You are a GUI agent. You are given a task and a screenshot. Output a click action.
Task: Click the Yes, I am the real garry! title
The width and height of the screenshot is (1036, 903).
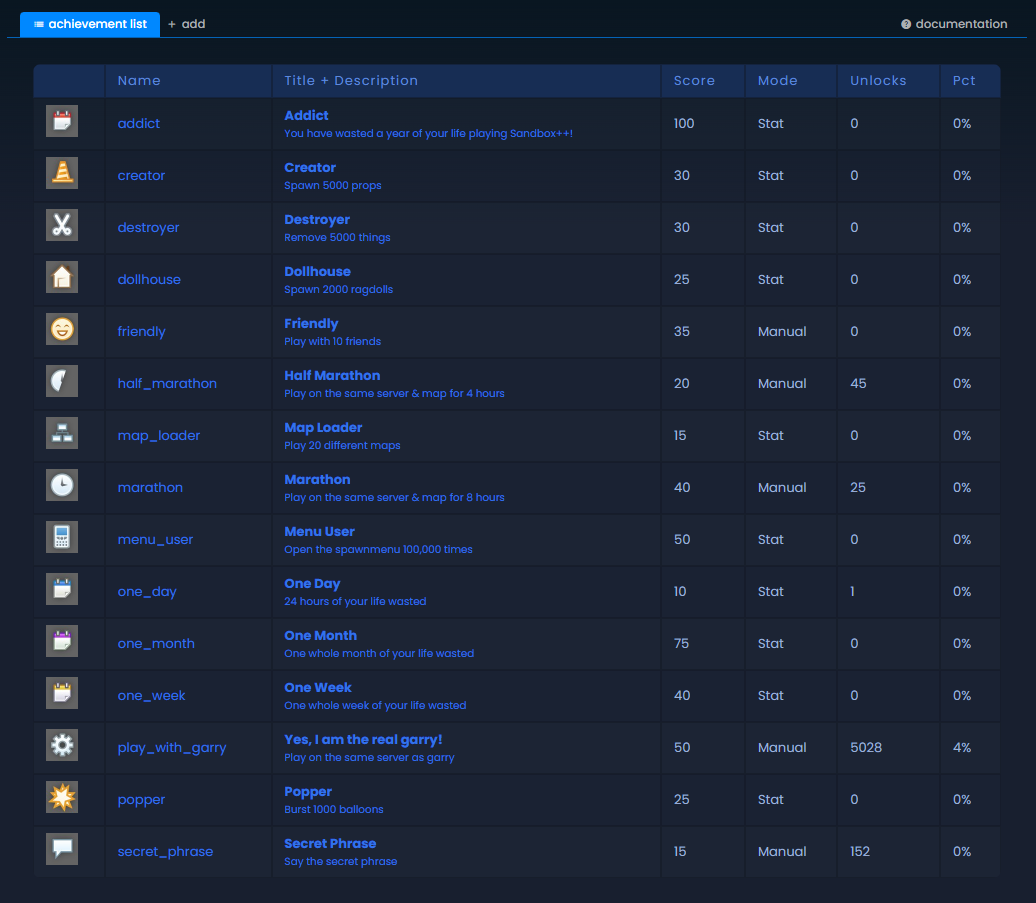point(363,740)
